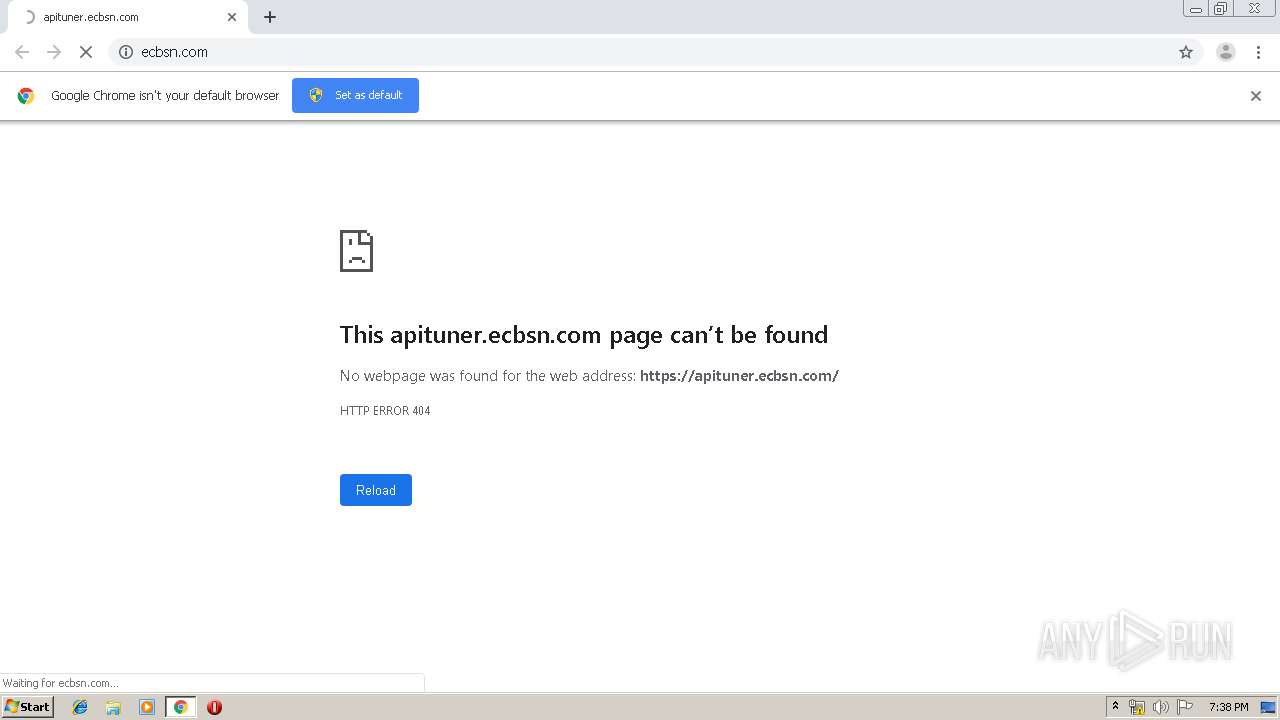
Task: Open the Windows Start menu
Action: click(x=28, y=706)
